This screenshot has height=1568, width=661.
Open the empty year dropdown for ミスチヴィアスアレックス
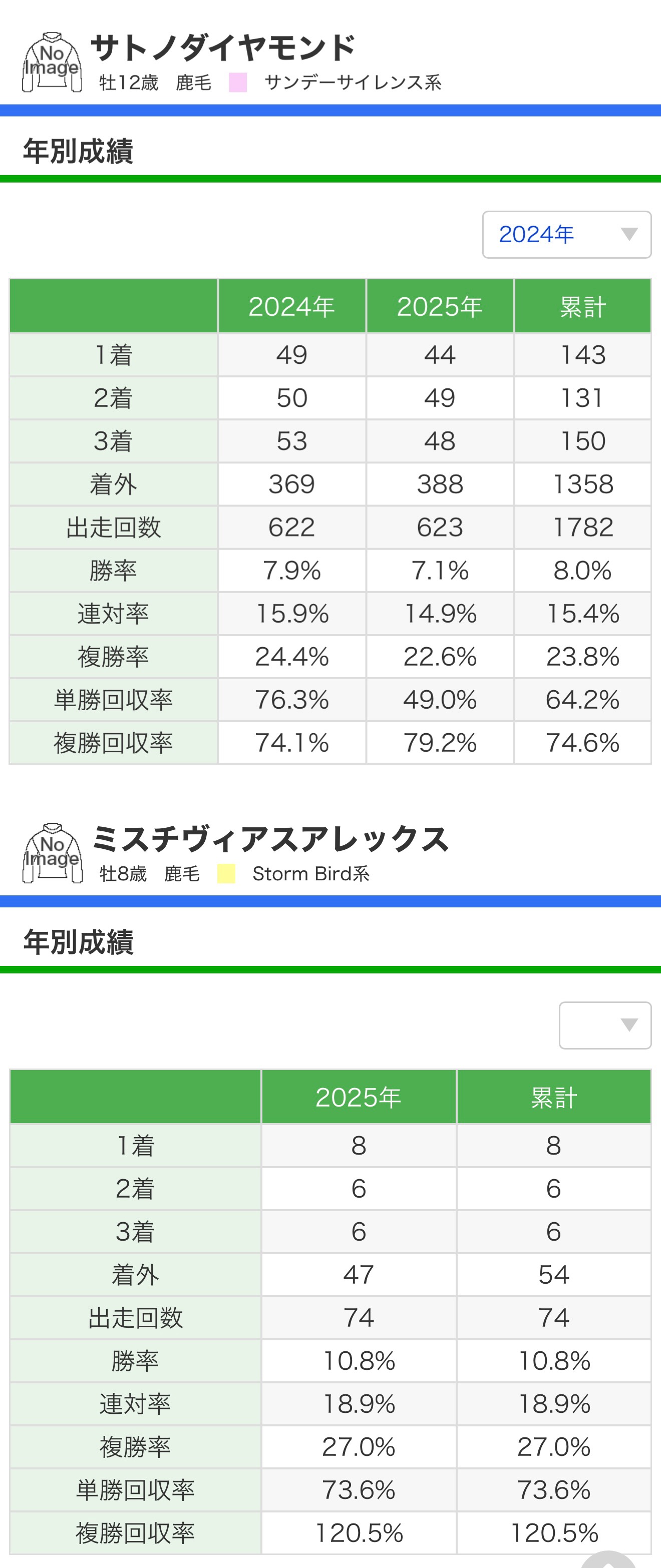tap(604, 1025)
